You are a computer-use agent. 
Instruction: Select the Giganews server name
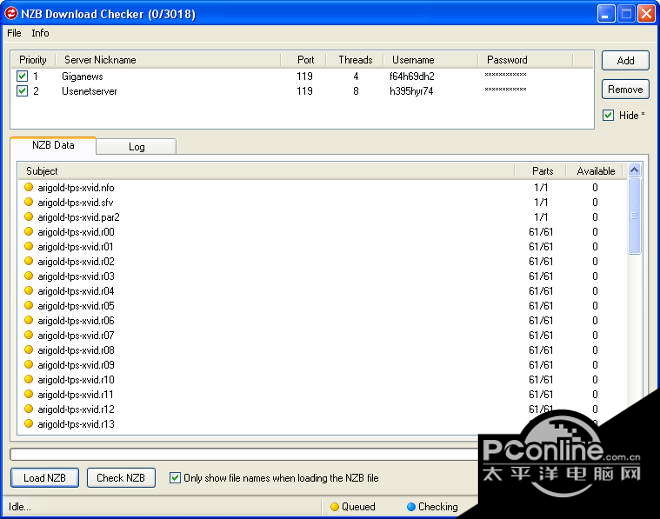[82, 76]
